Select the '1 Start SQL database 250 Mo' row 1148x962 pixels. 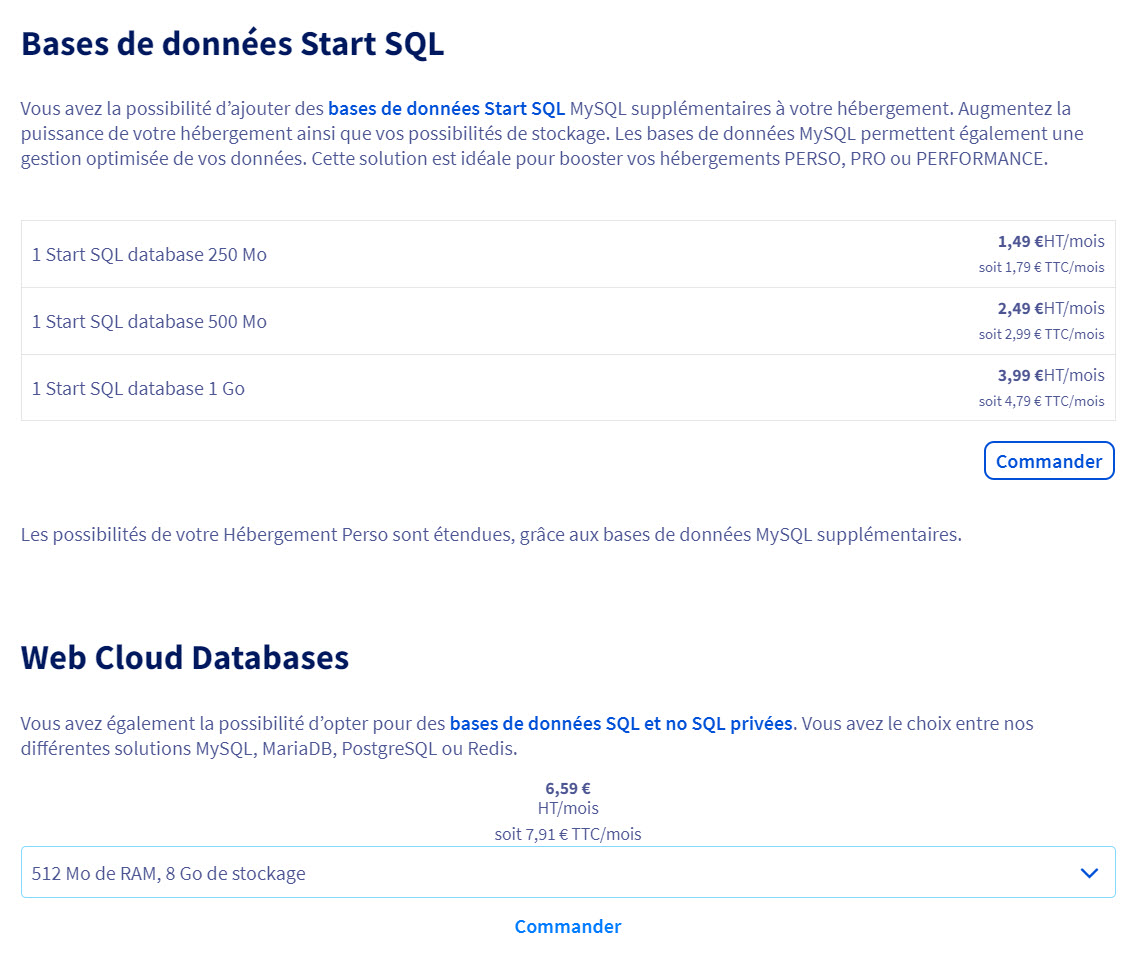tap(568, 254)
